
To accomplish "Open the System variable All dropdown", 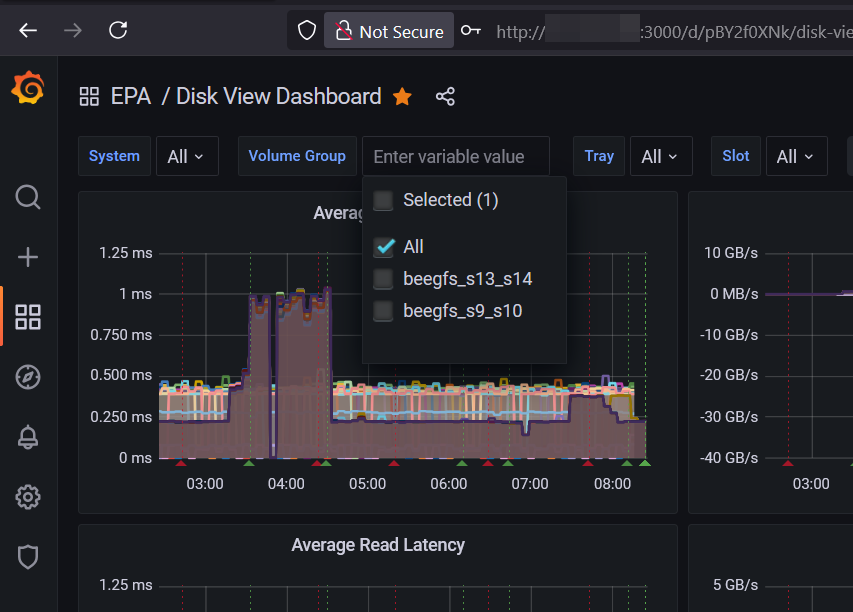I will [187, 156].
